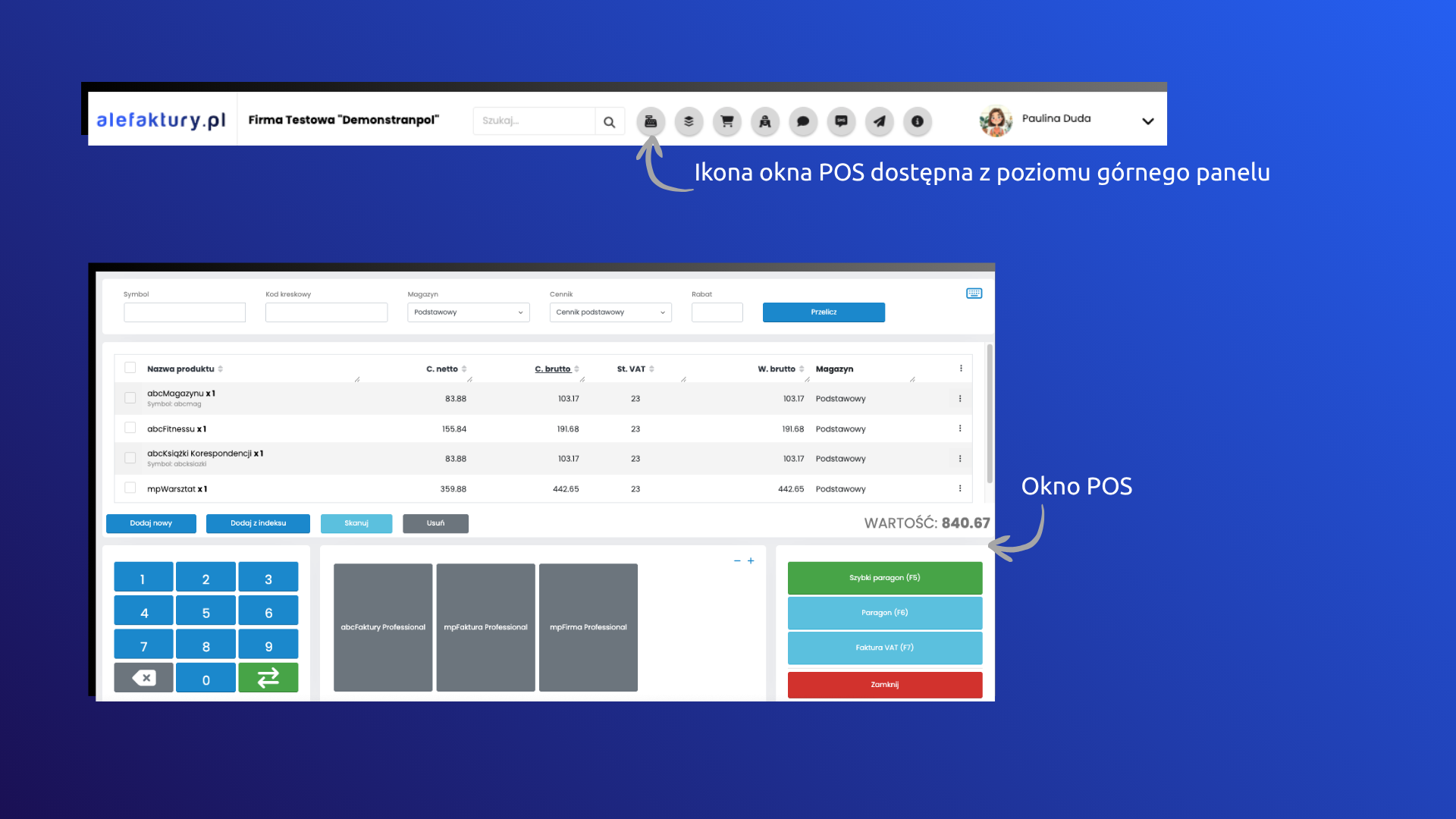Open the three-dot menu for abcFitnessu row
The image size is (1456, 819).
coord(960,428)
